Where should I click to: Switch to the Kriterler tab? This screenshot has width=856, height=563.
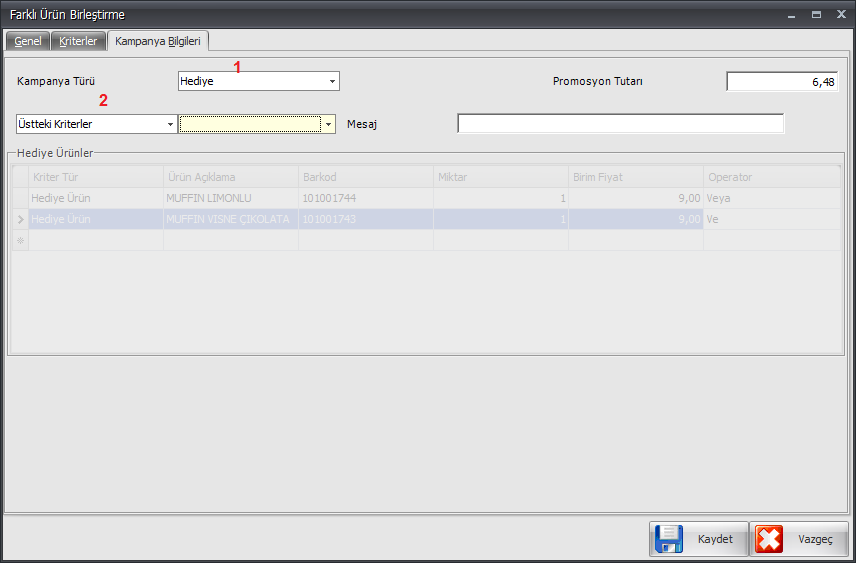coord(78,42)
